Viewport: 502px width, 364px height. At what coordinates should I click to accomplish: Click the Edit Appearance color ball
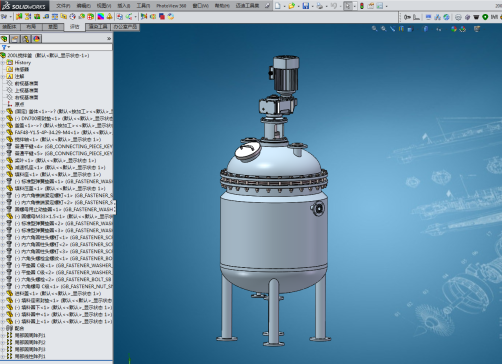[x=454, y=29]
